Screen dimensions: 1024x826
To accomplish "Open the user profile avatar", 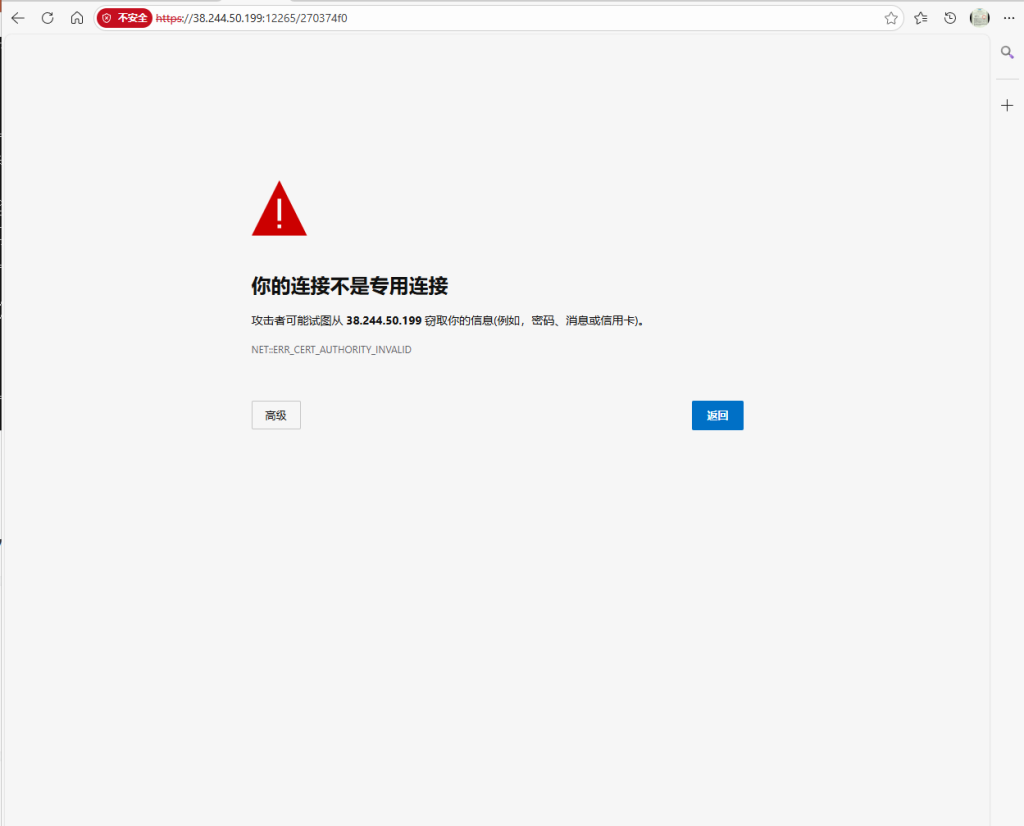I will click(x=979, y=18).
